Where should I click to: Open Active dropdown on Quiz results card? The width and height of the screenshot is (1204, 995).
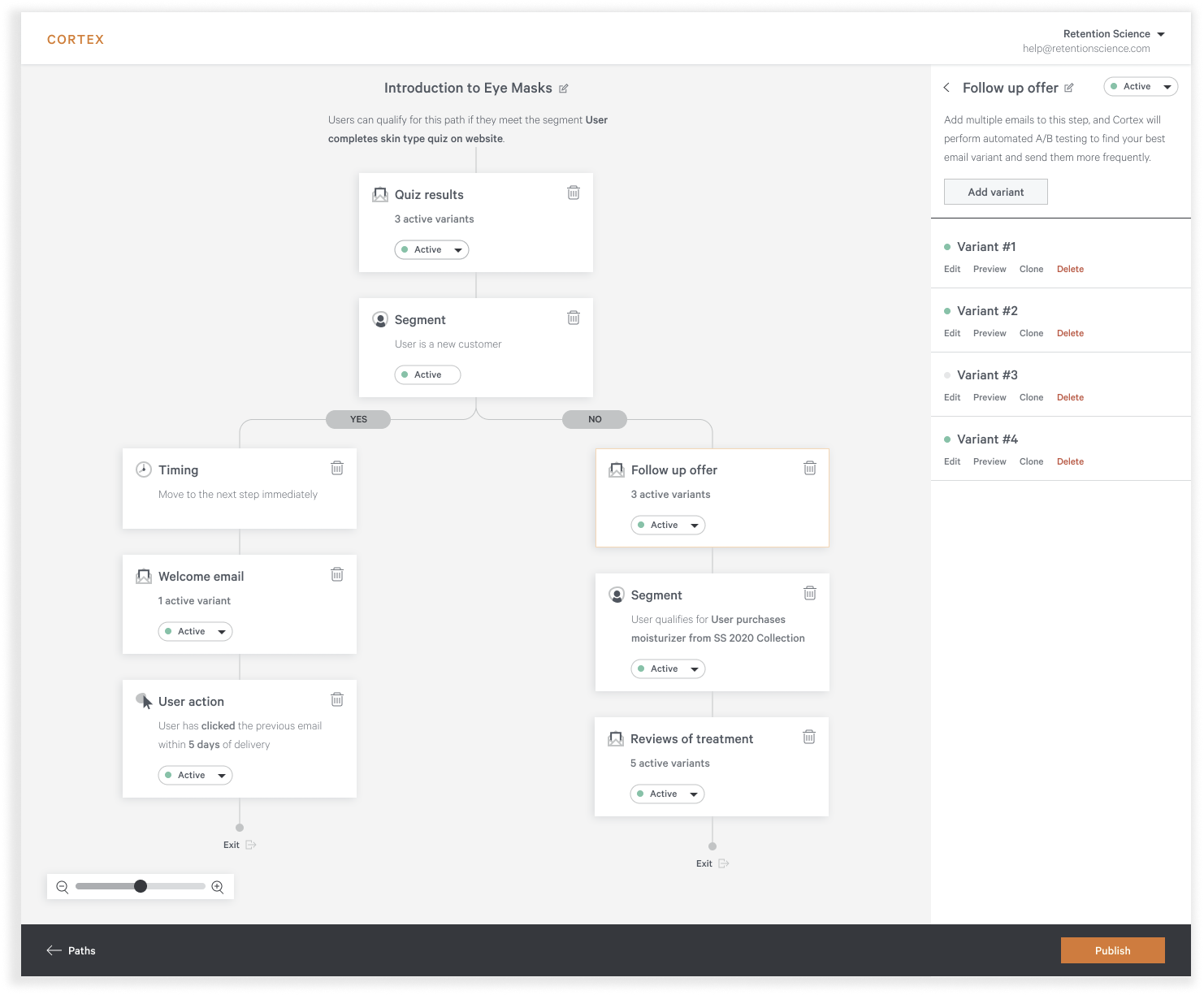[x=431, y=249]
